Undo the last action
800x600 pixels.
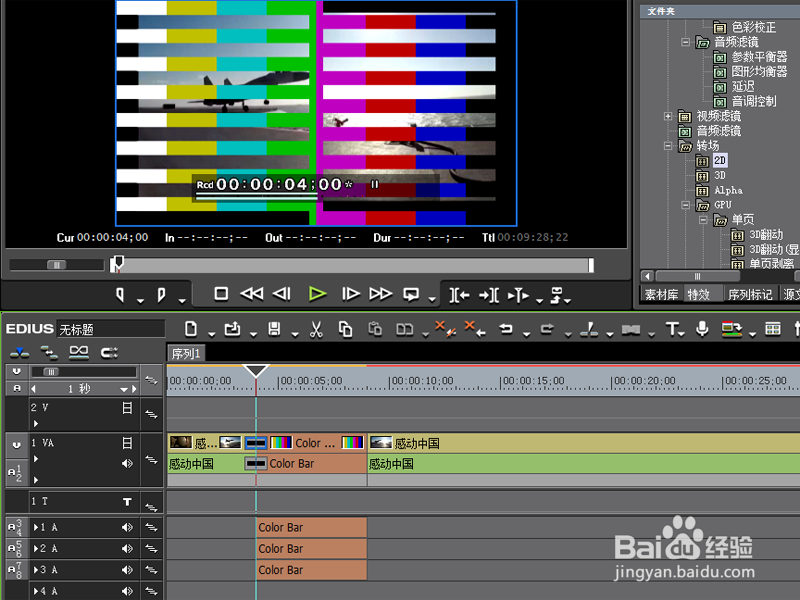[506, 329]
